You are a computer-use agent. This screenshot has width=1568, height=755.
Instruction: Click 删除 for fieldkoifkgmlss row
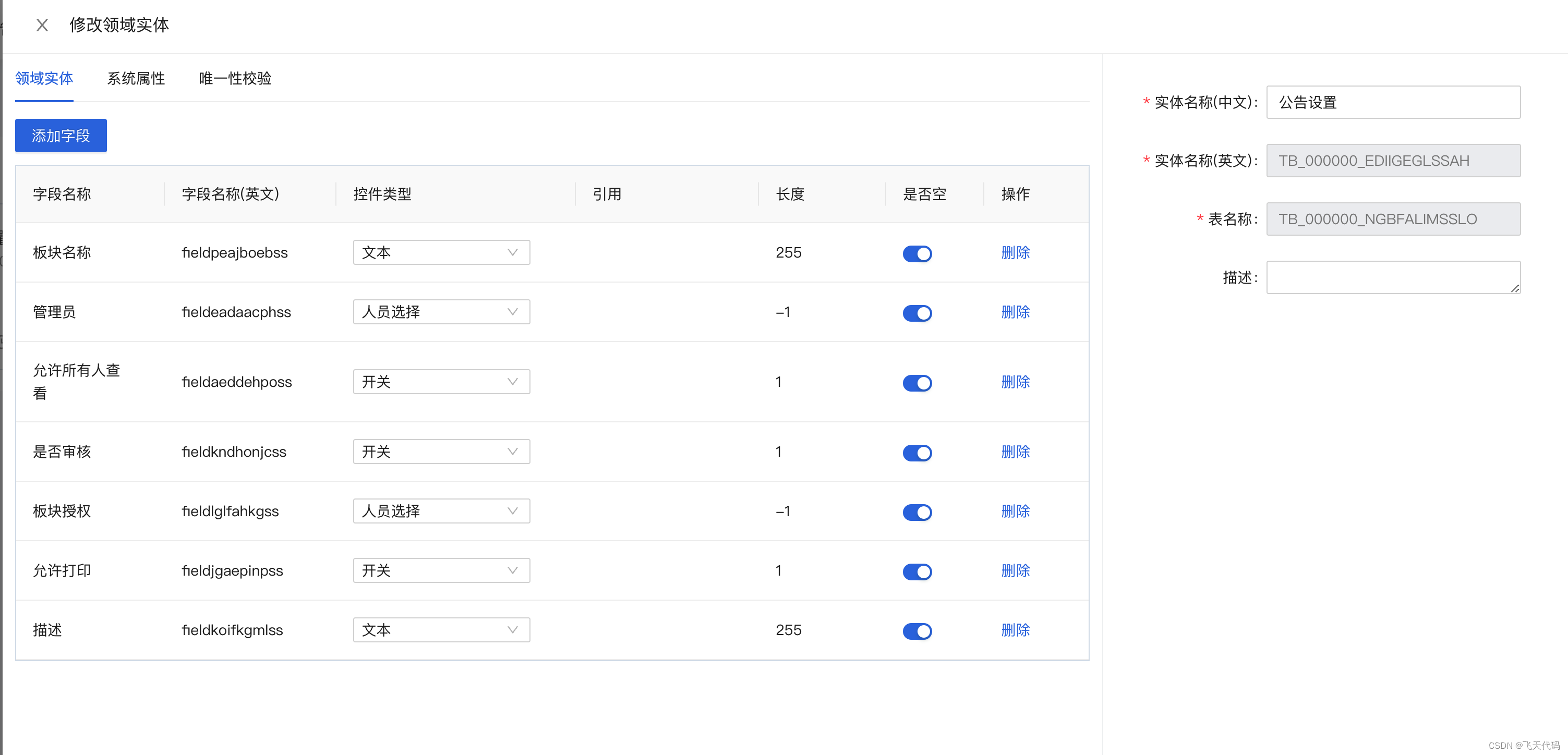[x=1015, y=630]
